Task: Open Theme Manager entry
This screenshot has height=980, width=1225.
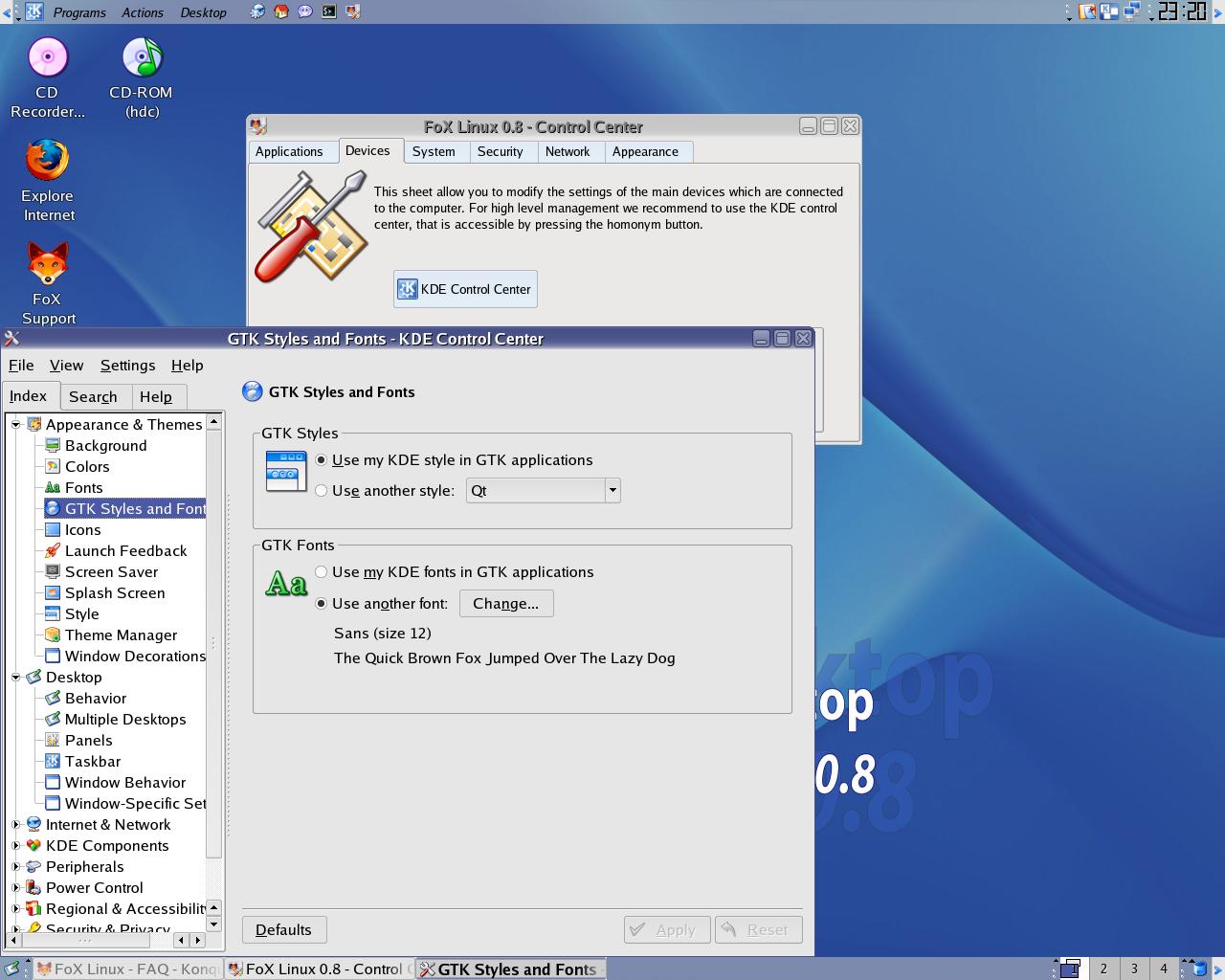Action: coord(111,635)
